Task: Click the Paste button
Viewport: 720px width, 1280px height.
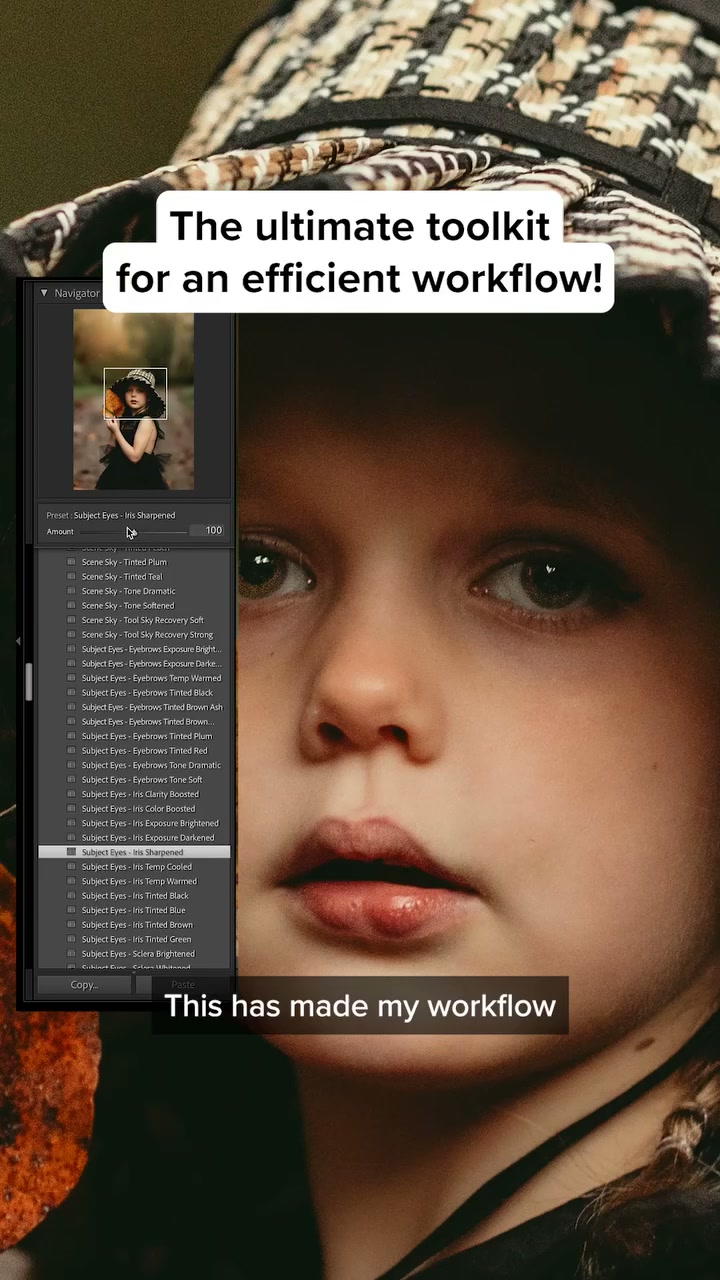Action: coord(183,985)
